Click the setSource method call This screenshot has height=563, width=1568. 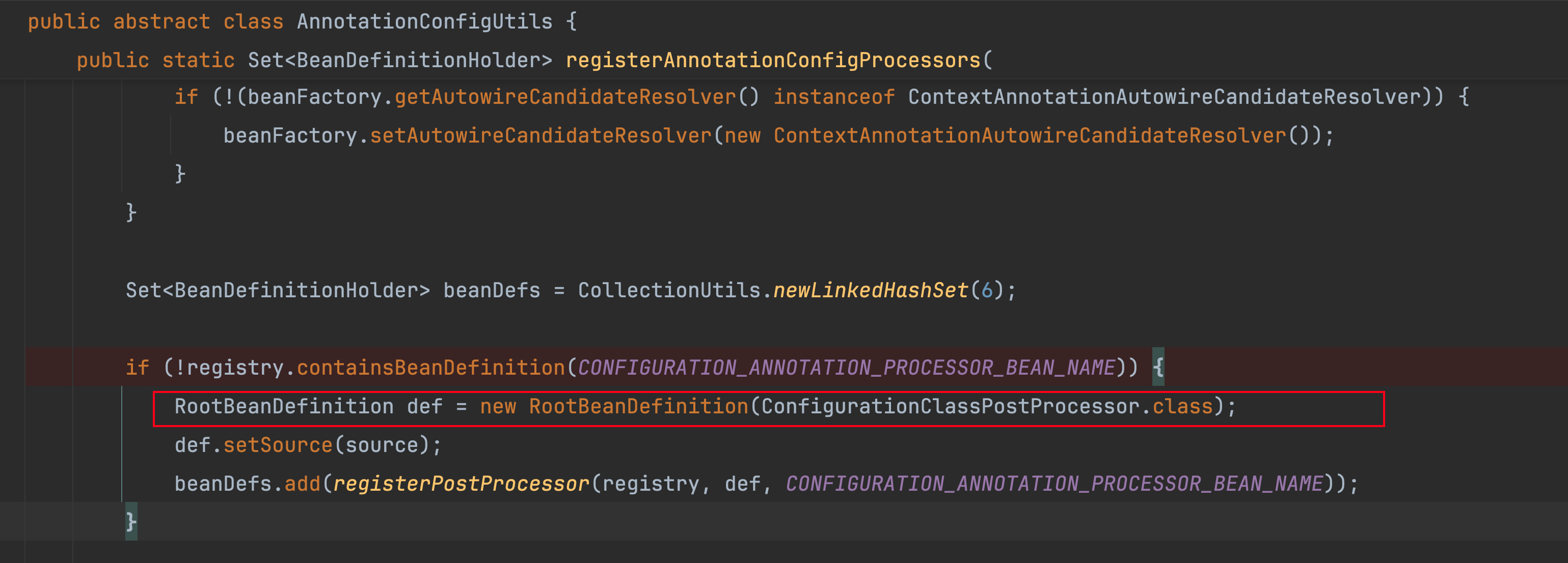point(278,445)
